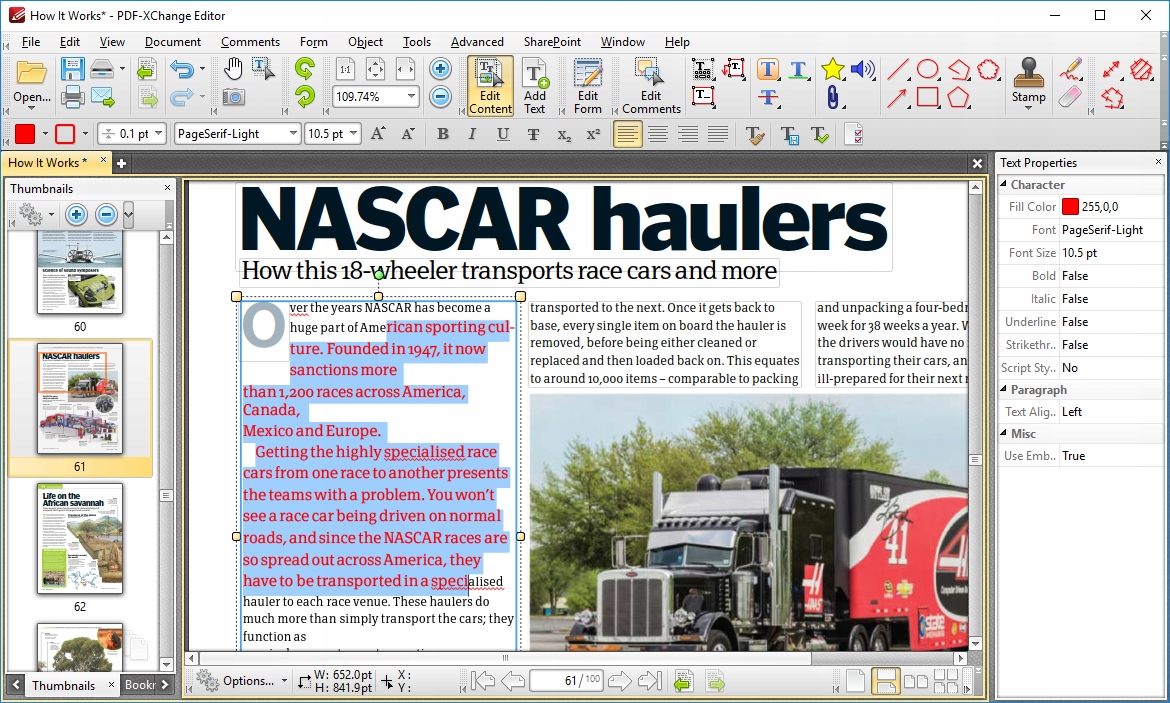Click the Open button
Image resolution: width=1170 pixels, height=703 pixels.
pyautogui.click(x=32, y=84)
